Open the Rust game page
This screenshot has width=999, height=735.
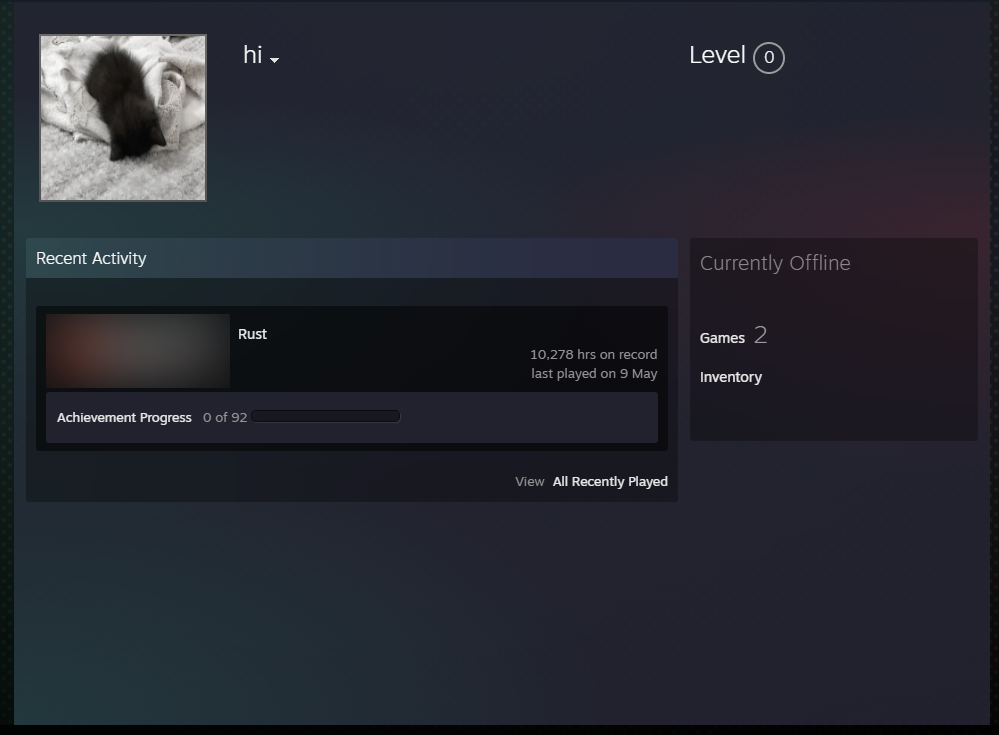[252, 334]
